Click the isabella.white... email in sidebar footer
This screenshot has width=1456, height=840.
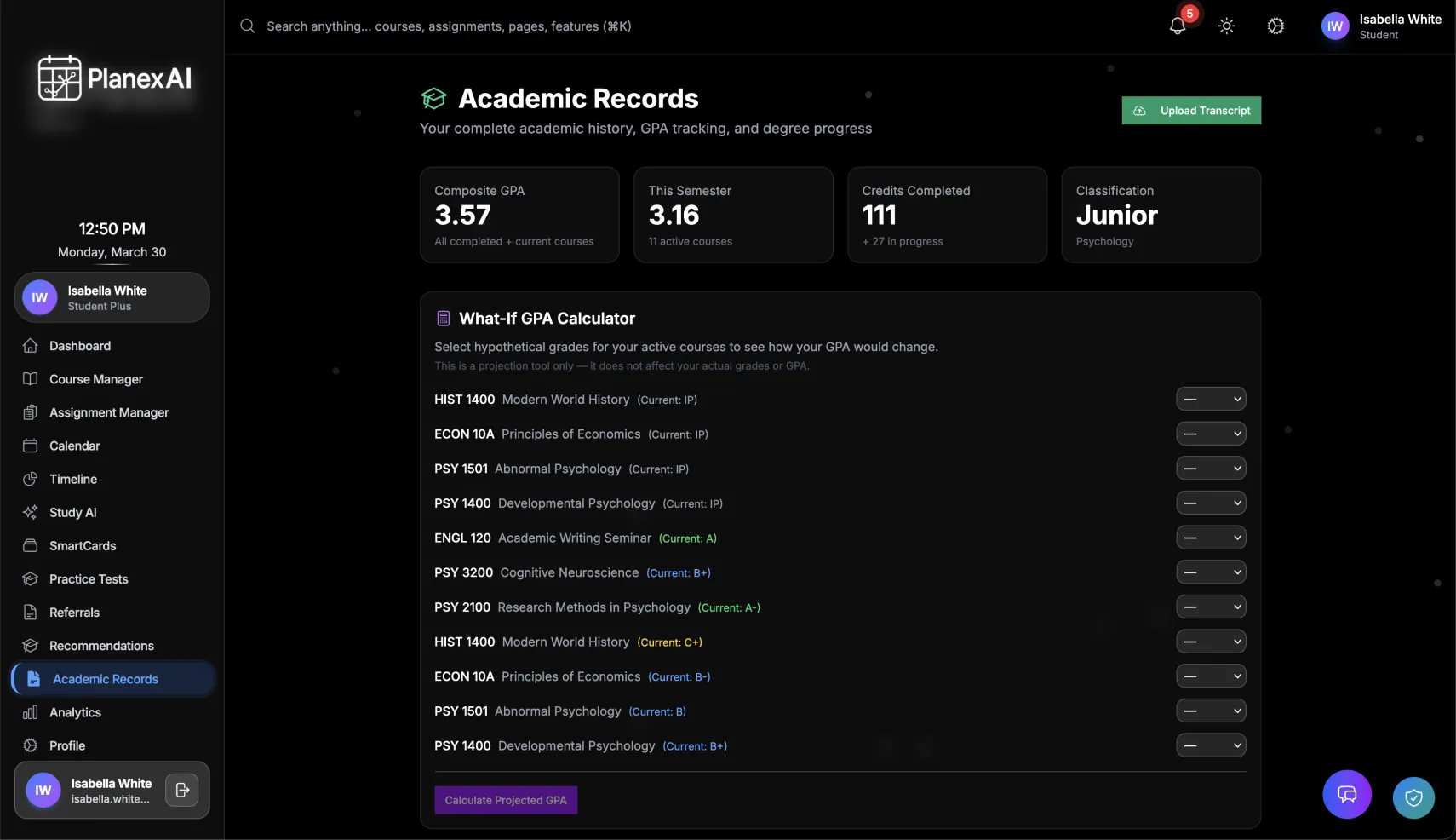point(111,799)
